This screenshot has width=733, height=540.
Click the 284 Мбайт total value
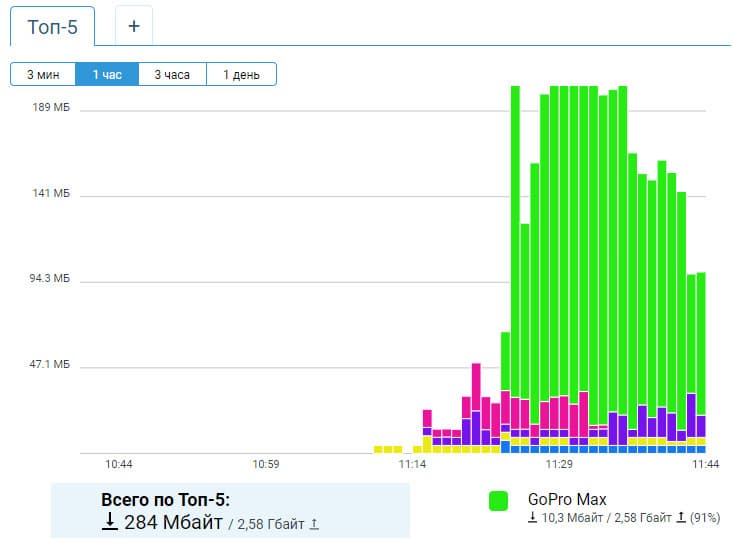pos(173,522)
